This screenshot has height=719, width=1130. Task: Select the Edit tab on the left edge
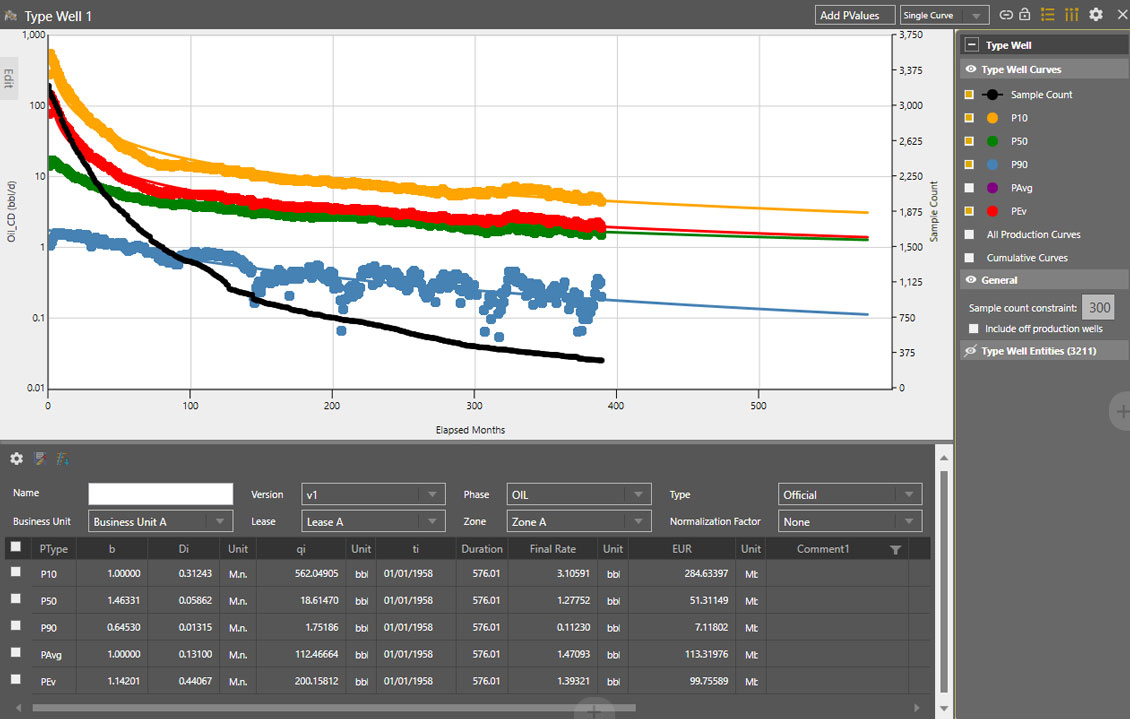[x=8, y=76]
